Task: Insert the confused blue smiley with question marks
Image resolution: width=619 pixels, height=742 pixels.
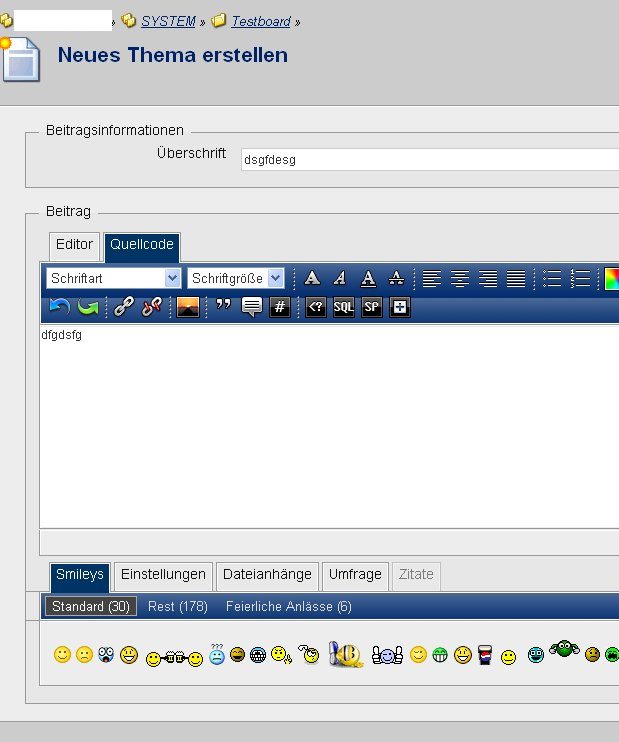Action: [217, 654]
